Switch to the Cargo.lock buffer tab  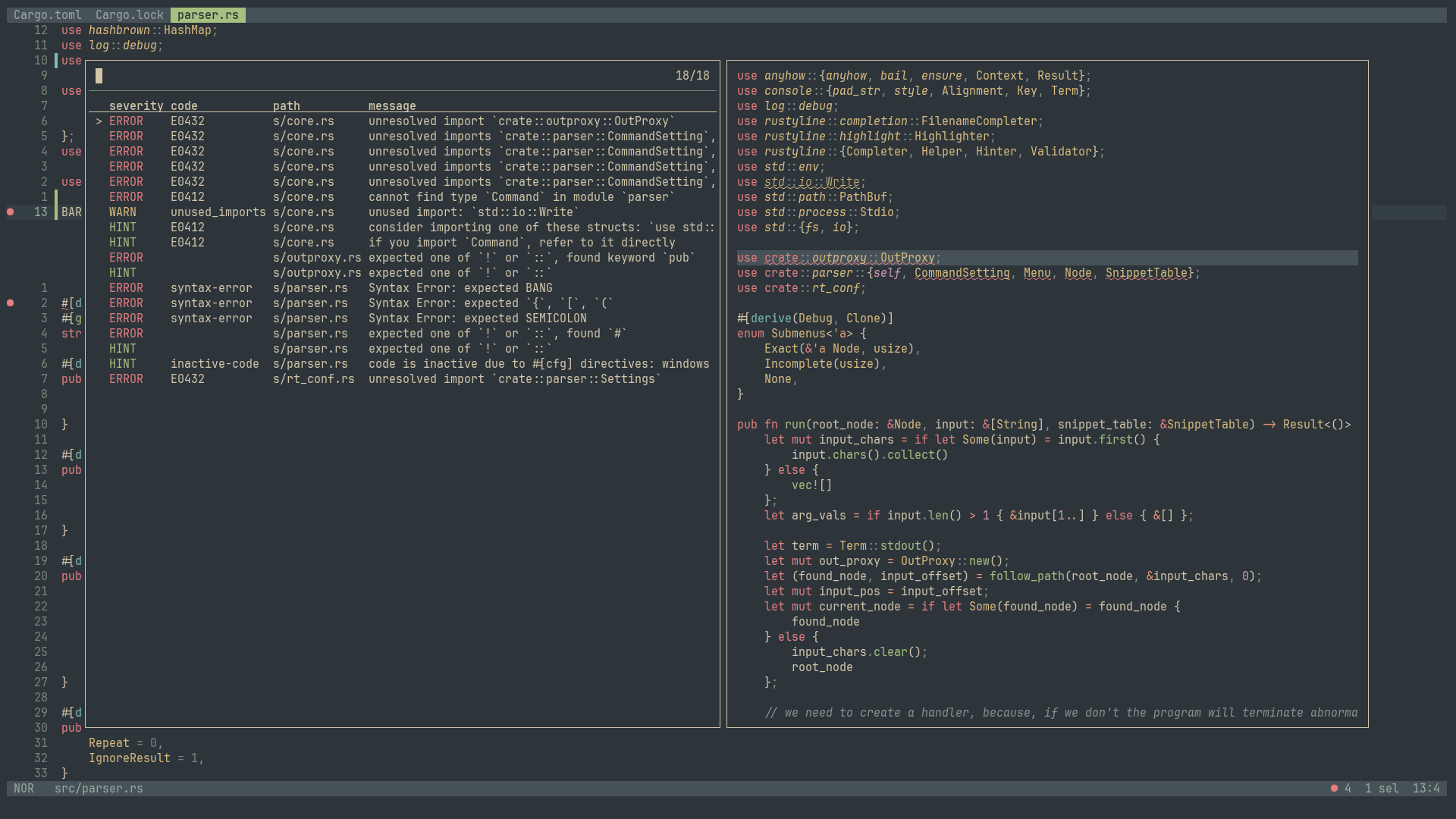pos(129,15)
